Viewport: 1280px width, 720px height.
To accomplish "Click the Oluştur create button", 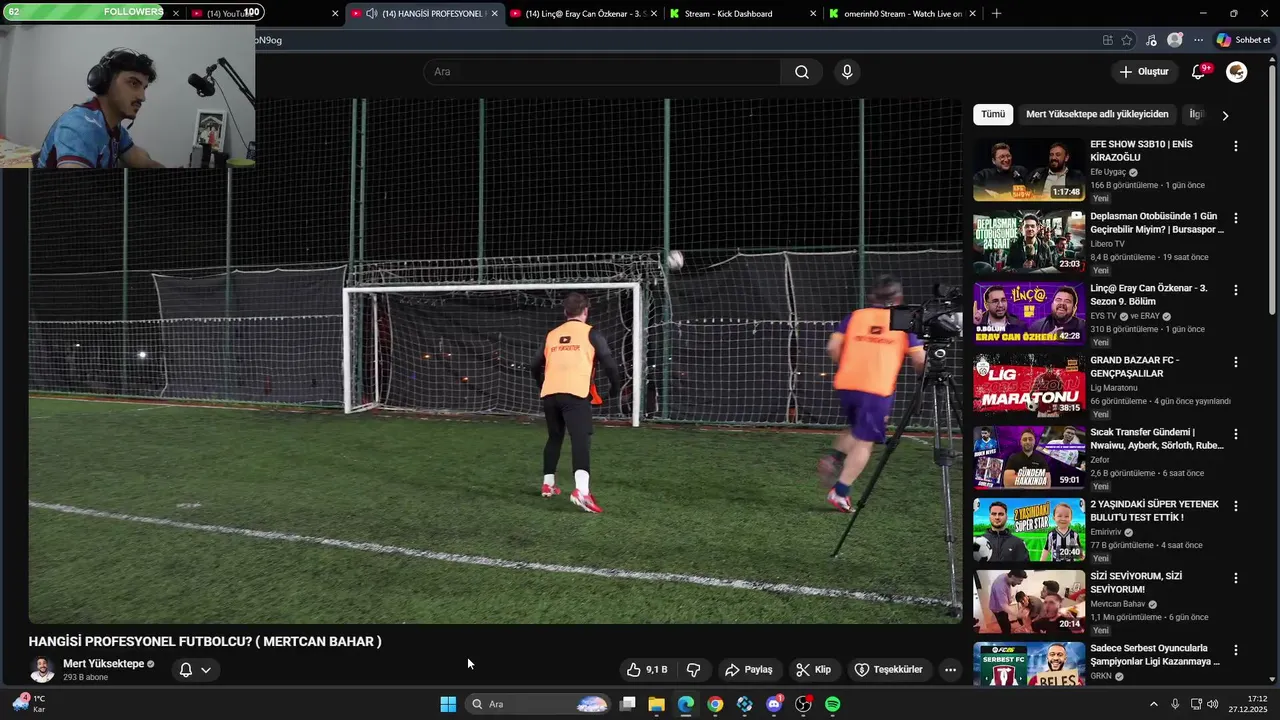I will click(x=1143, y=72).
